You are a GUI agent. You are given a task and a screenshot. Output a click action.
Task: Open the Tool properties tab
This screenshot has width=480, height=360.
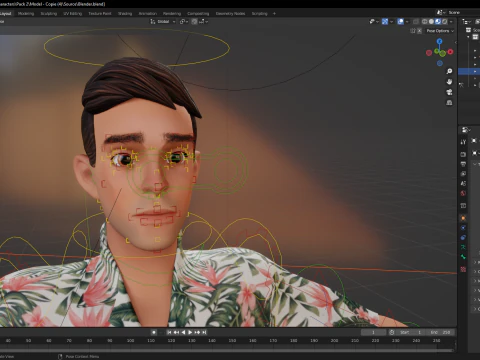point(463,142)
